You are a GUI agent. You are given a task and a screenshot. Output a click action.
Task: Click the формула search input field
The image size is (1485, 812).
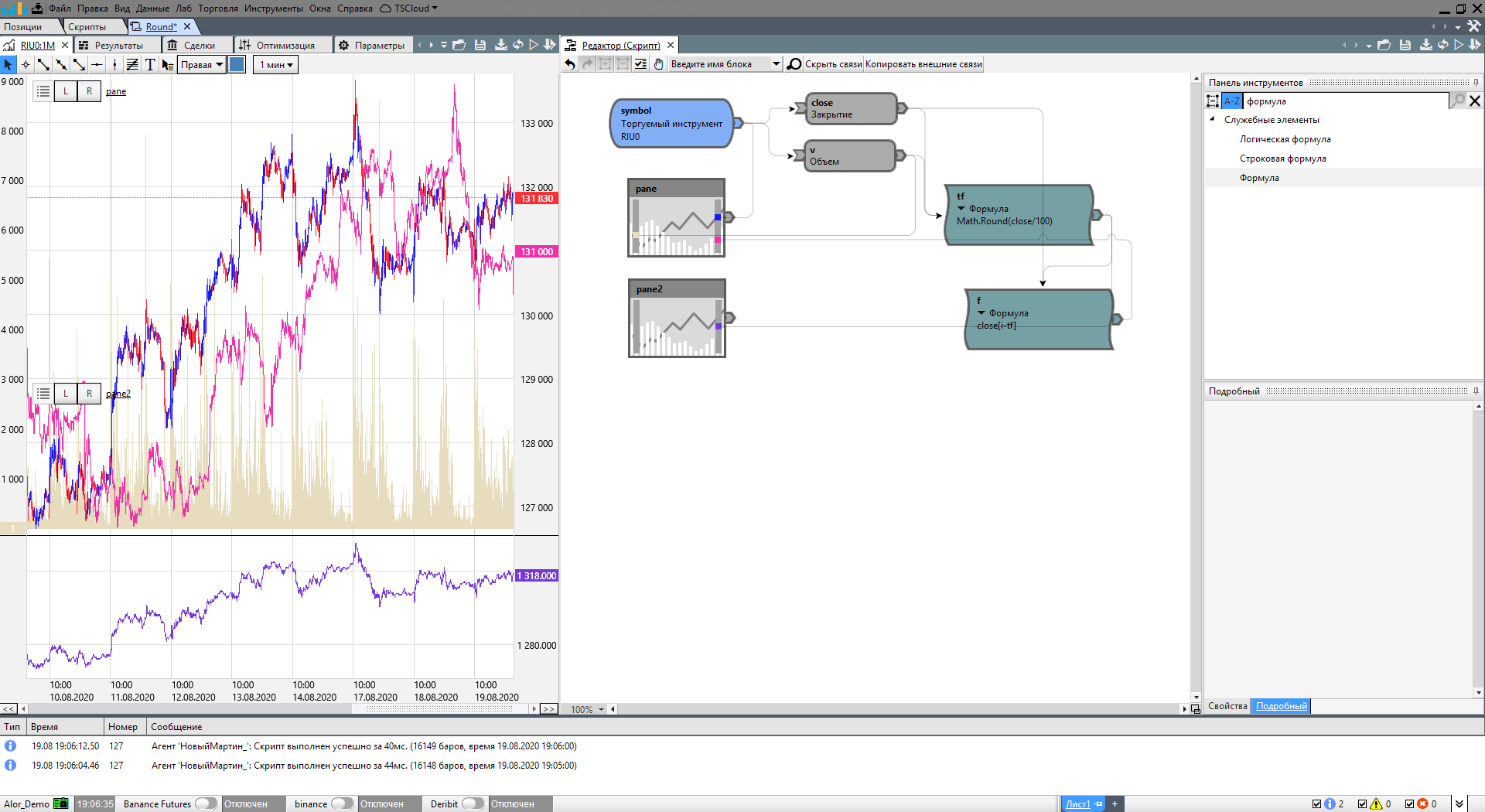tap(1344, 101)
